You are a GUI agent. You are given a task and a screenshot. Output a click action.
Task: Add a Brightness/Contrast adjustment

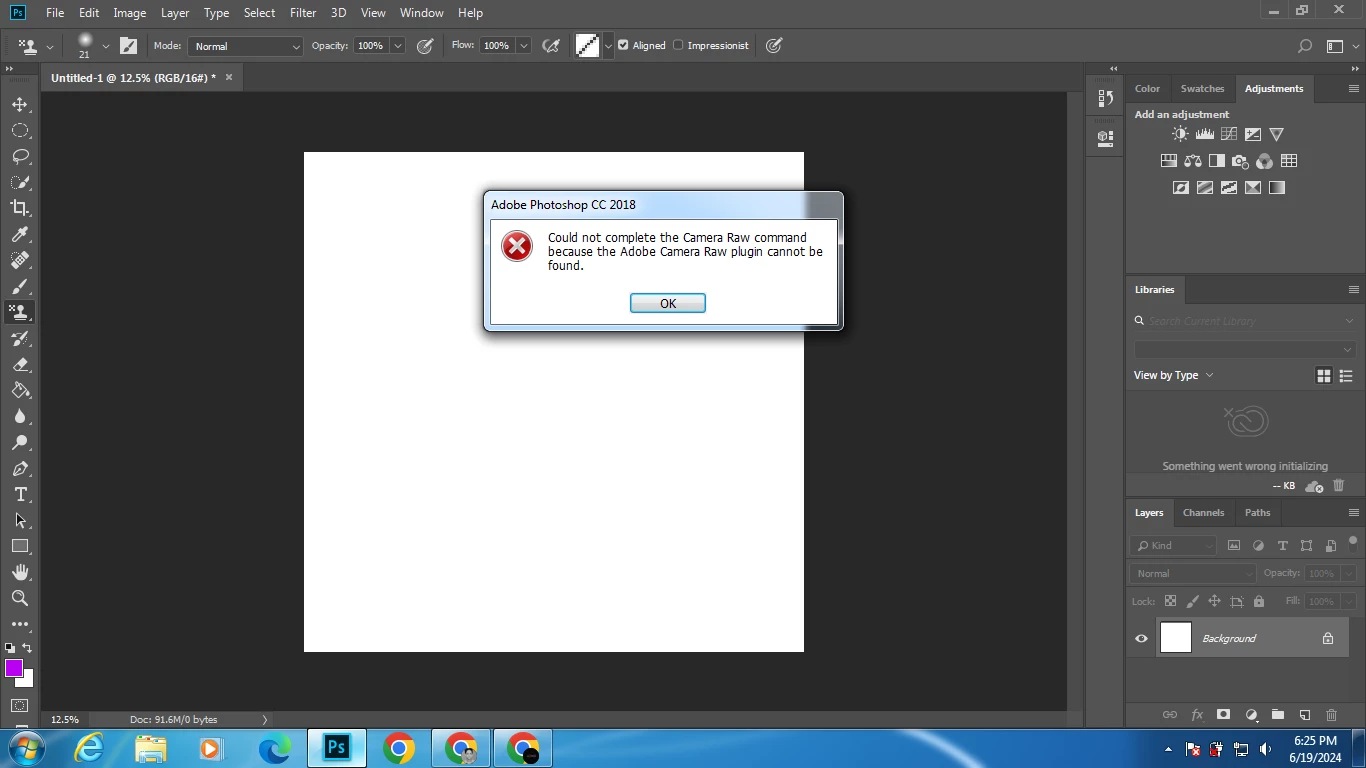[1181, 134]
